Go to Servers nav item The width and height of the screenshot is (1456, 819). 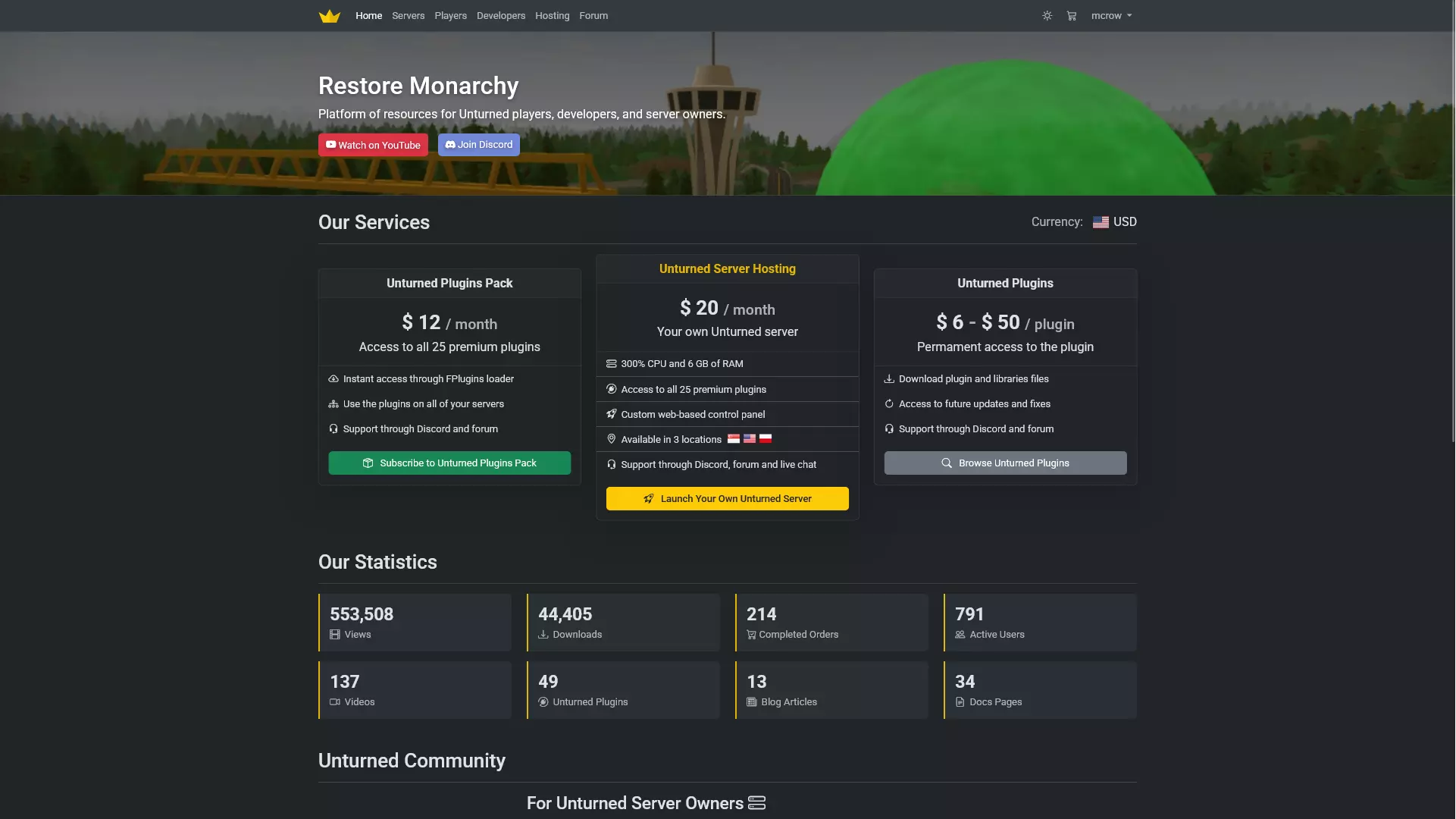408,16
